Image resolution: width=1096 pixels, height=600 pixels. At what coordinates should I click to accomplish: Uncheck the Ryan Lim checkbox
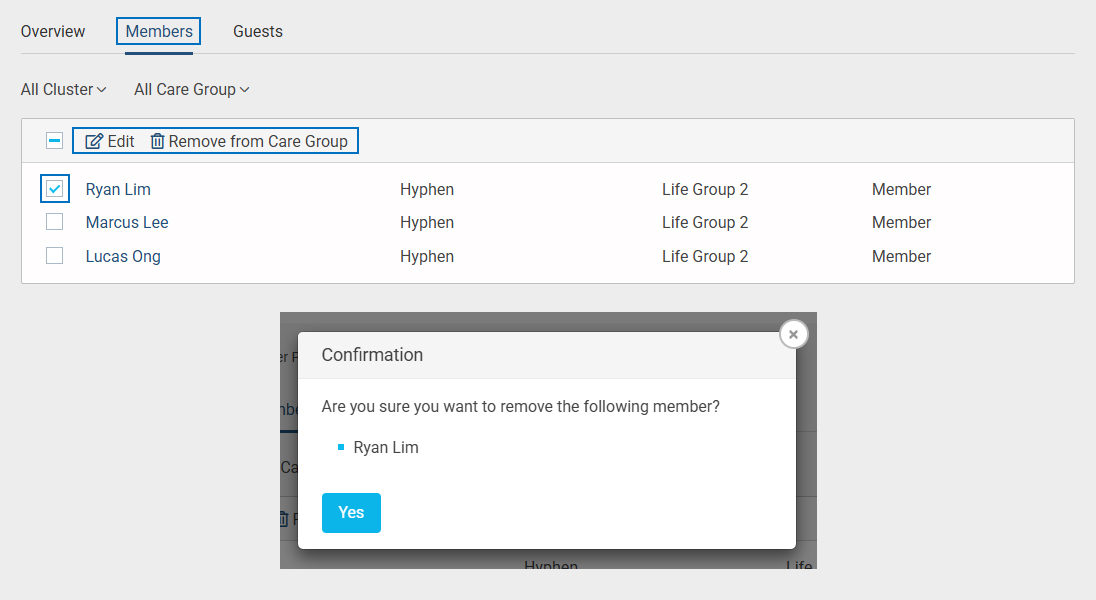coord(55,189)
